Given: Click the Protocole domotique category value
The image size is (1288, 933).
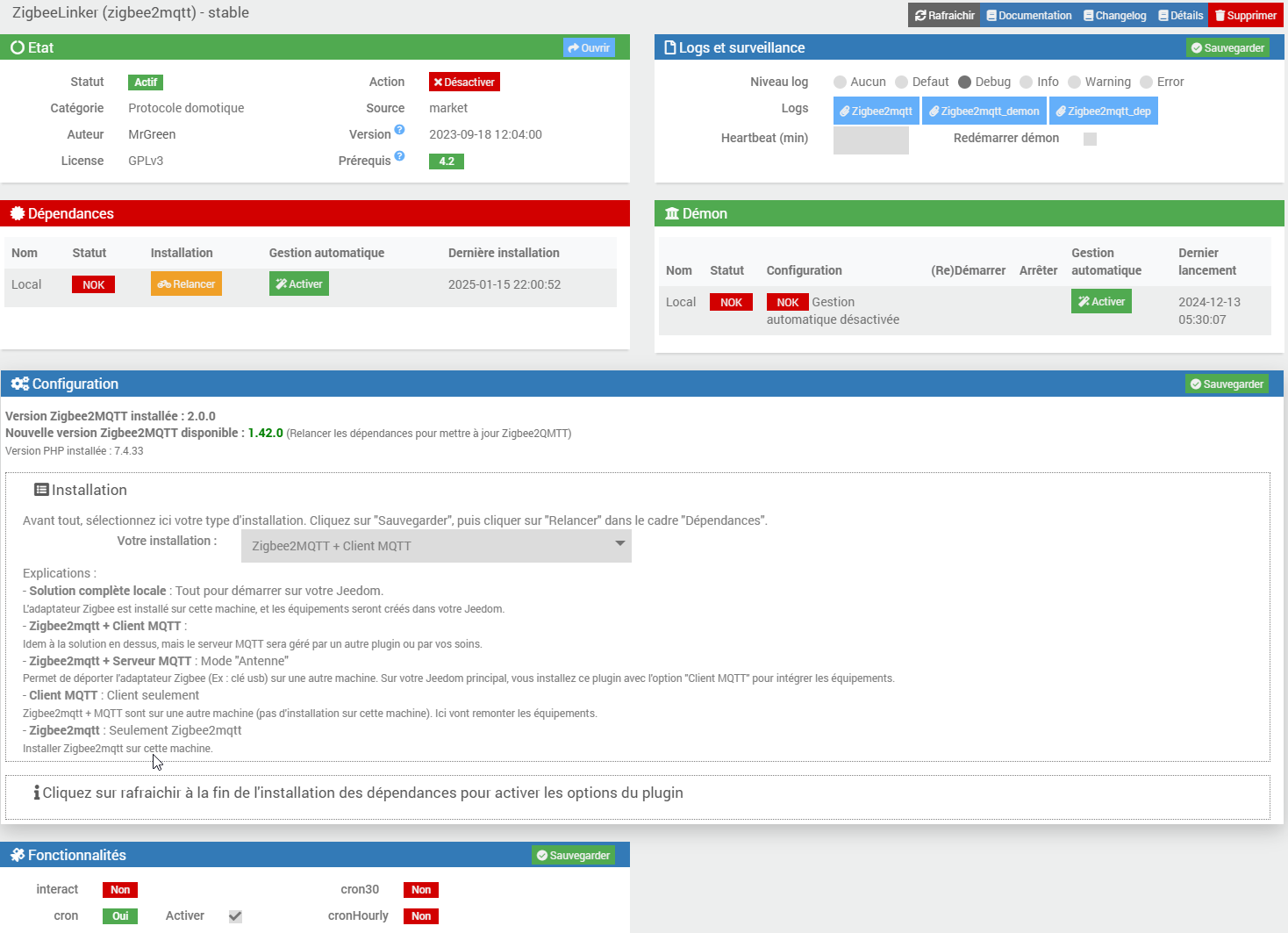Looking at the screenshot, I should pos(186,108).
